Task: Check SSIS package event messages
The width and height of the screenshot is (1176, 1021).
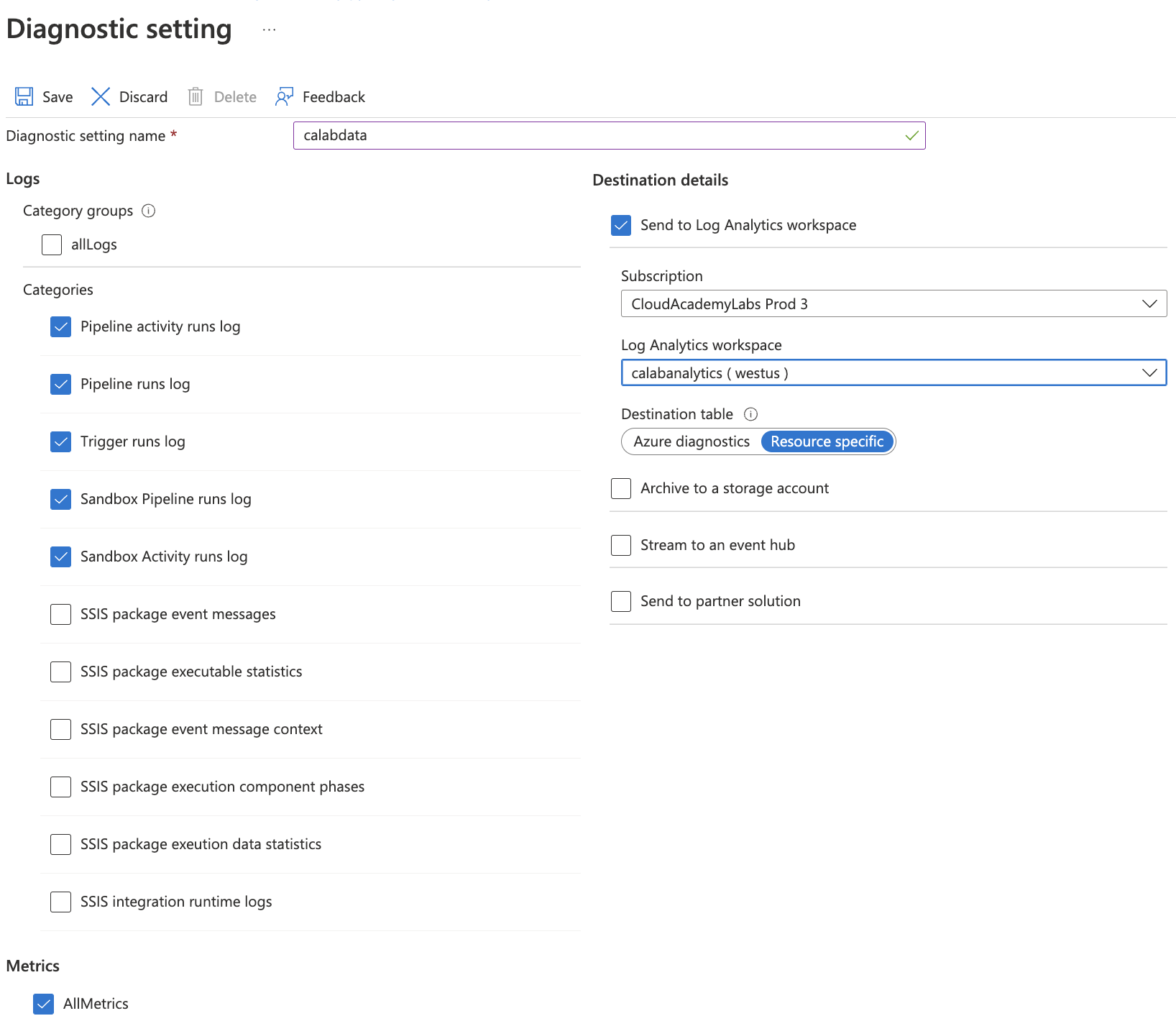Action: (61, 614)
